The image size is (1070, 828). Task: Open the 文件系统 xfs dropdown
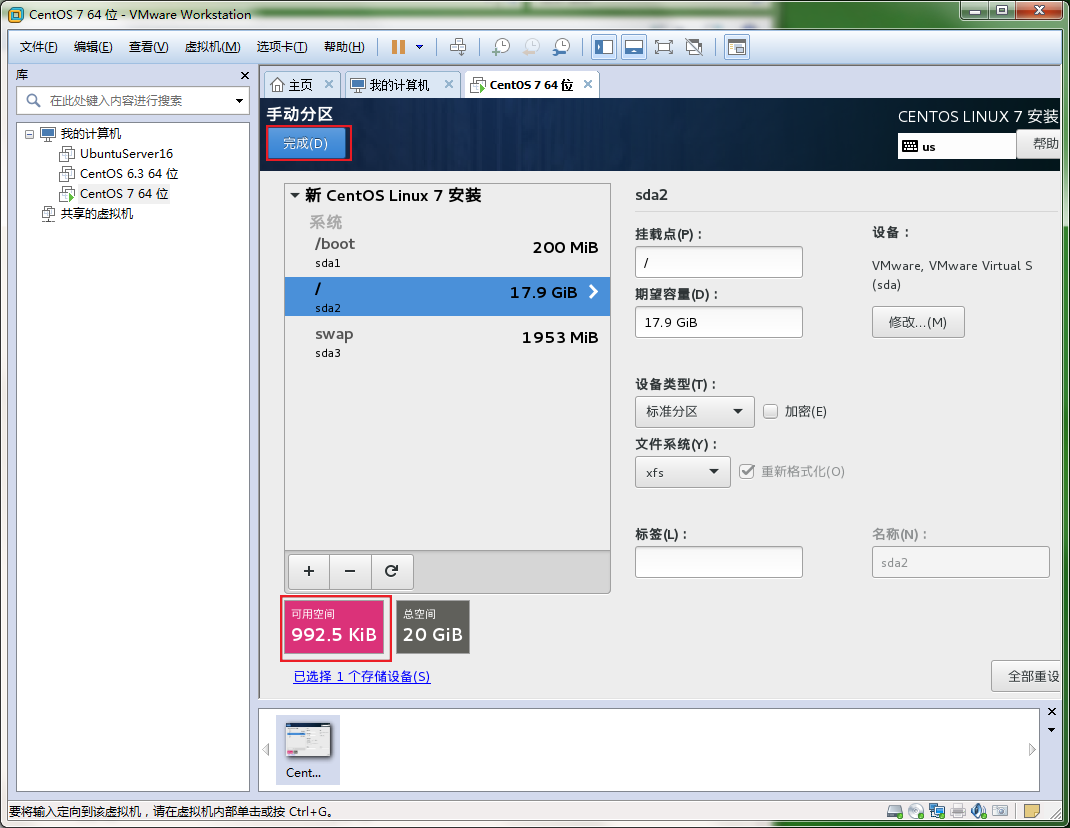click(682, 472)
